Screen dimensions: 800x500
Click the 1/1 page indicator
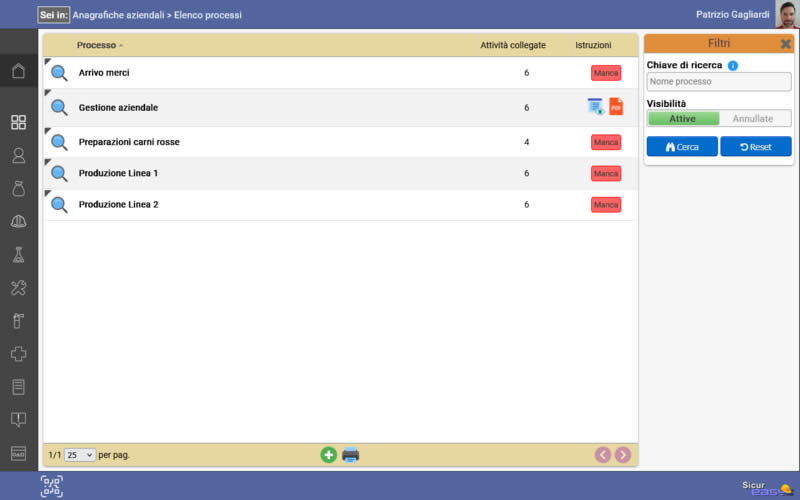coord(55,455)
